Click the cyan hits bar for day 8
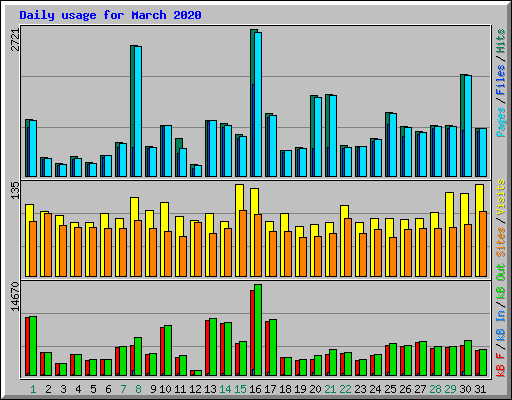This screenshot has height=400, width=512. click(138, 111)
